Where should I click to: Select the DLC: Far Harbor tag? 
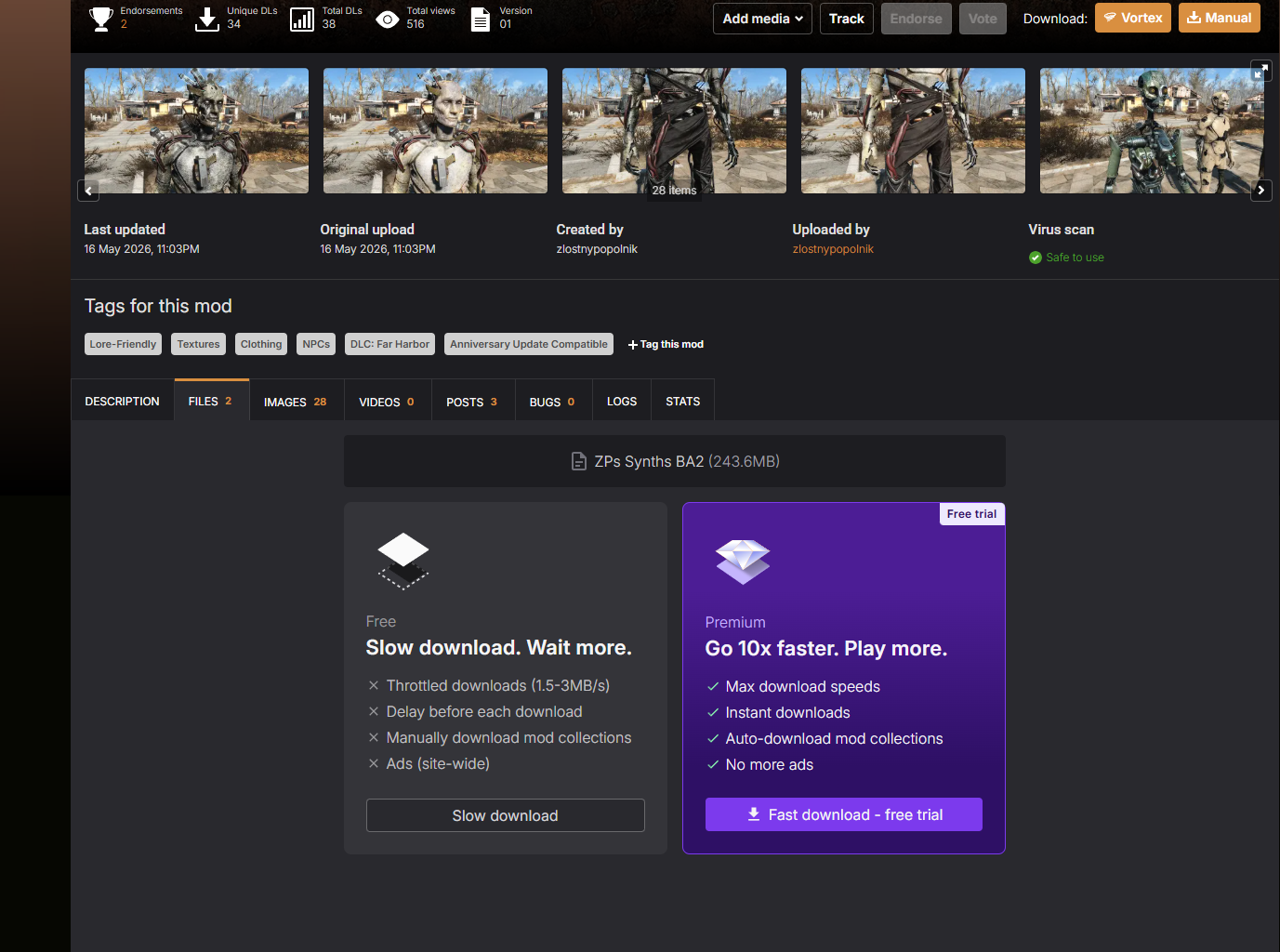(389, 344)
